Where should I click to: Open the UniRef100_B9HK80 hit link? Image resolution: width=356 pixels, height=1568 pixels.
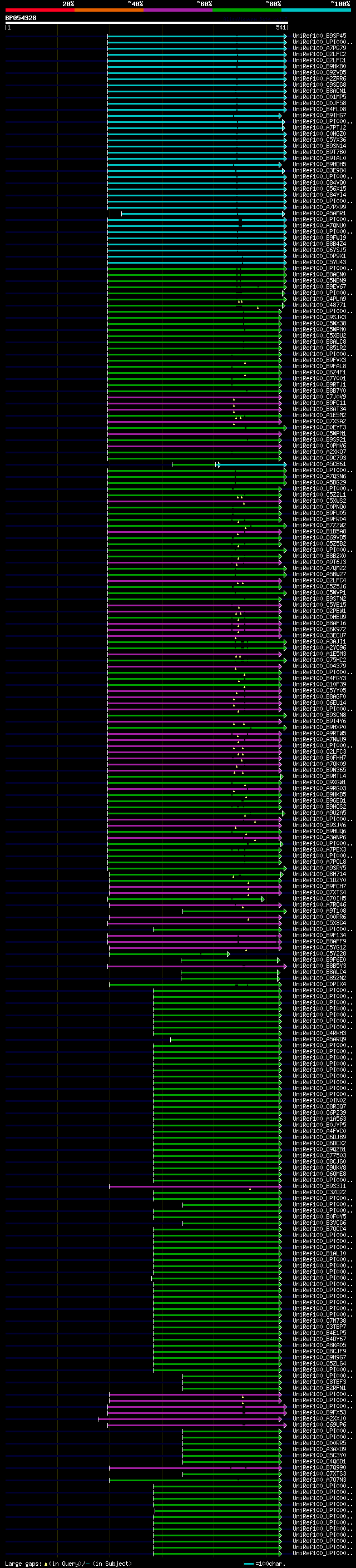click(x=319, y=66)
